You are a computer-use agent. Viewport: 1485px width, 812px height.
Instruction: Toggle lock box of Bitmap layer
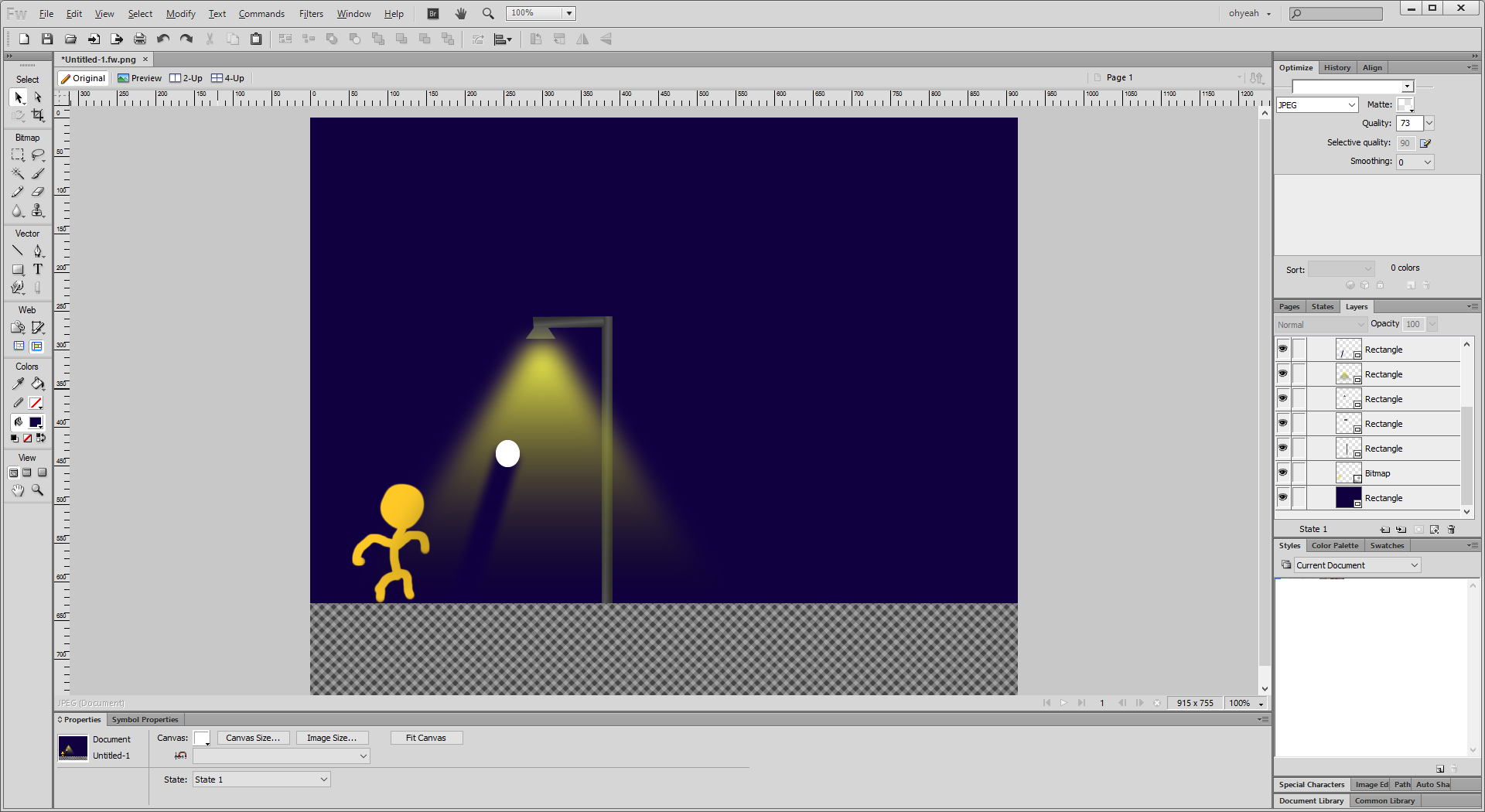(x=1299, y=473)
